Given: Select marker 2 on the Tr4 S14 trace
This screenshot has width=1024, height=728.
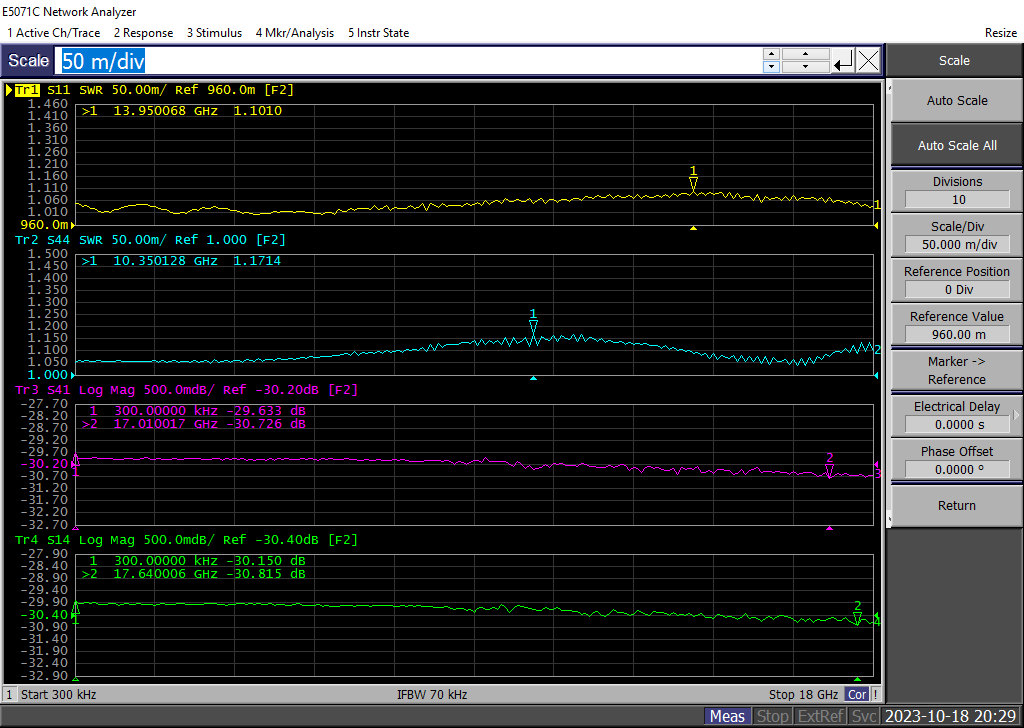Looking at the screenshot, I should tap(857, 618).
